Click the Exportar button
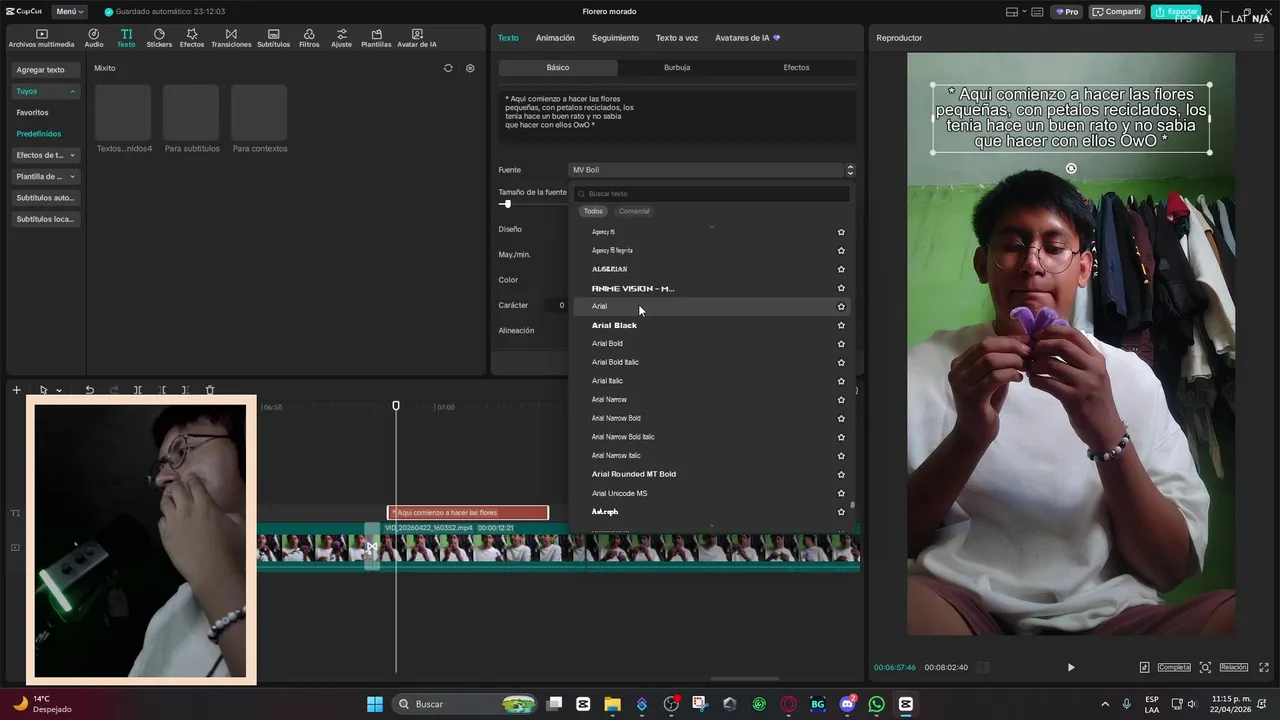 1176,12
